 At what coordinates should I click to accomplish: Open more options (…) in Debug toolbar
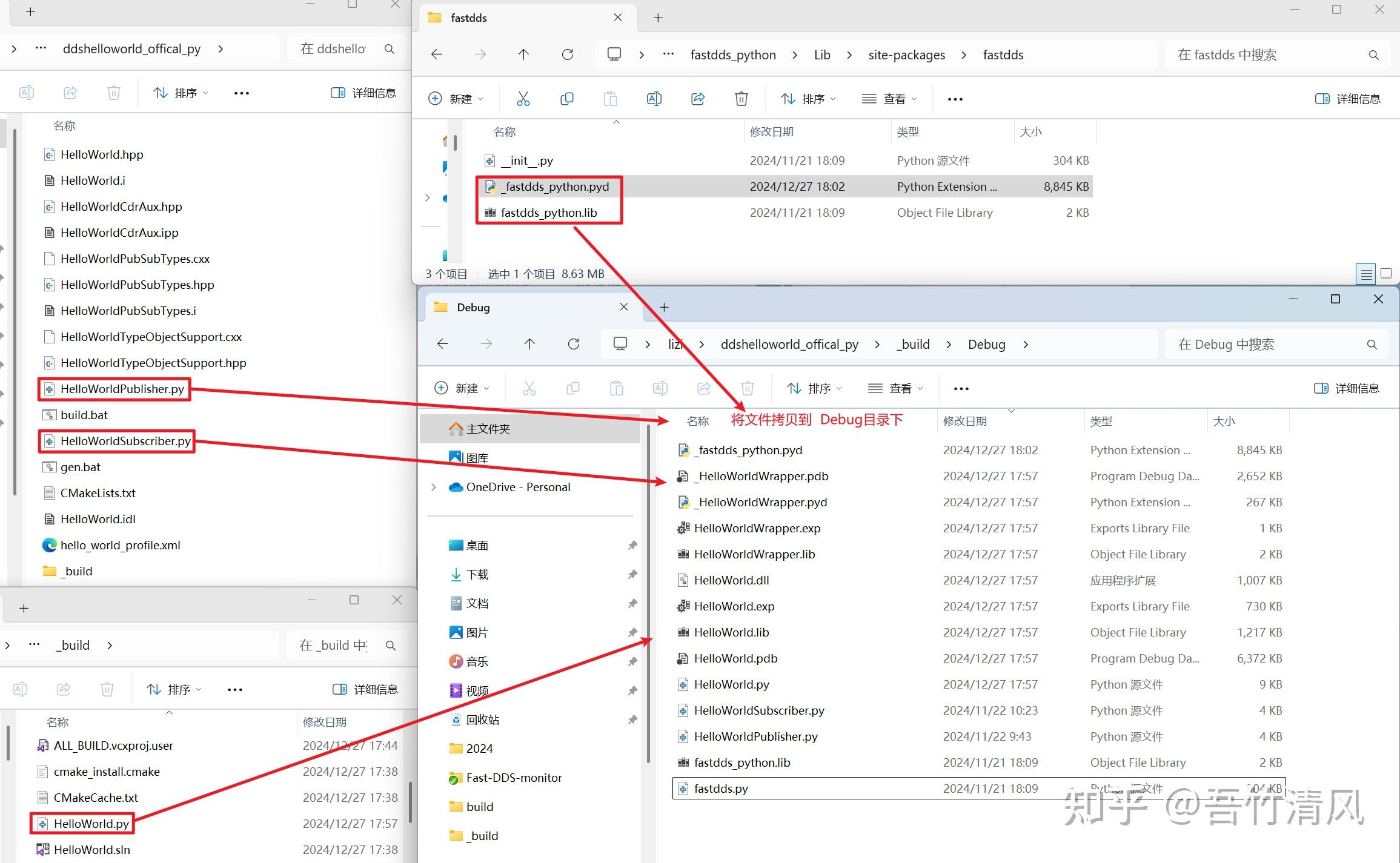point(961,389)
